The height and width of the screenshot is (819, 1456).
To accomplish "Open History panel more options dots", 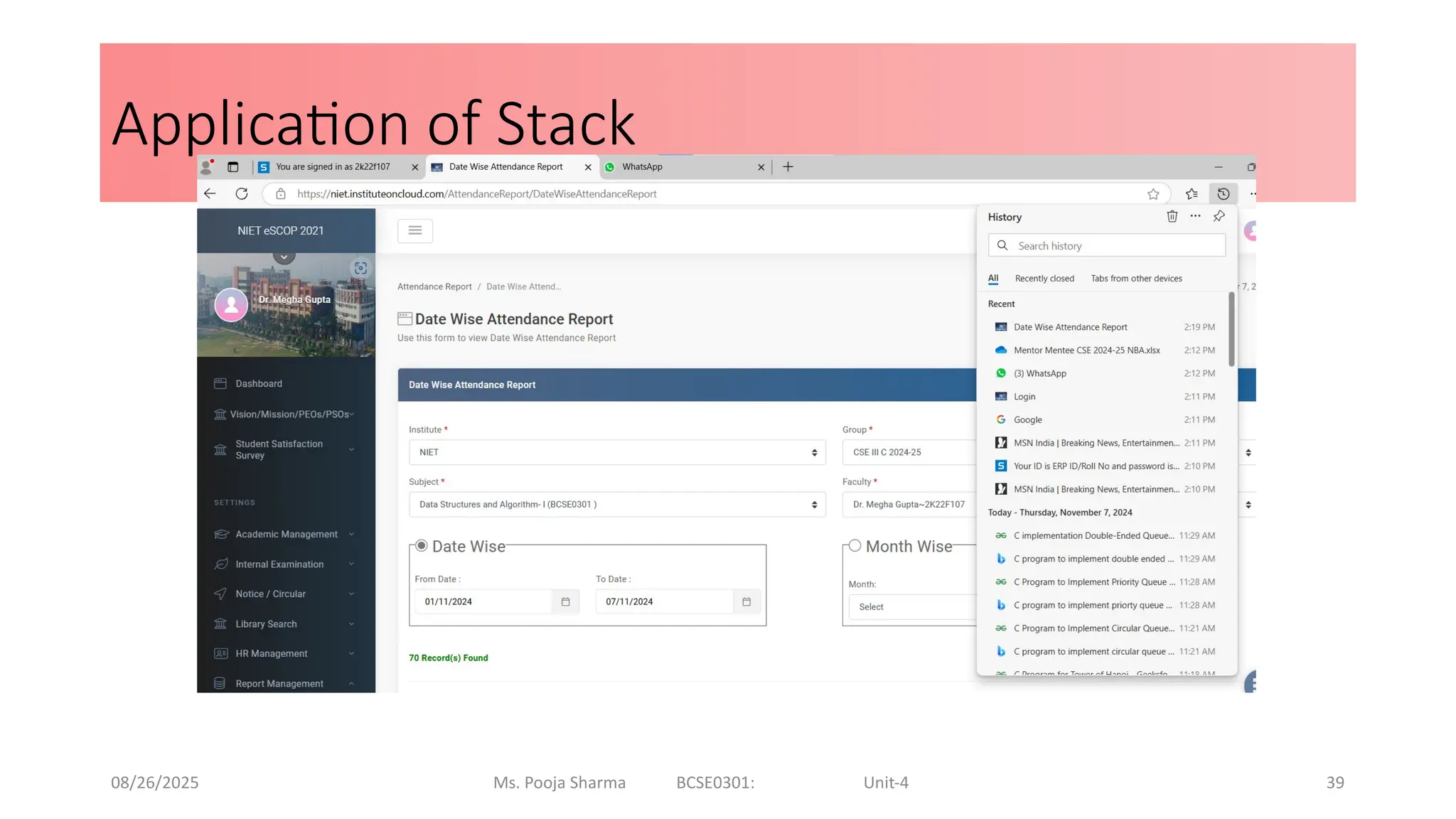I will 1196,216.
